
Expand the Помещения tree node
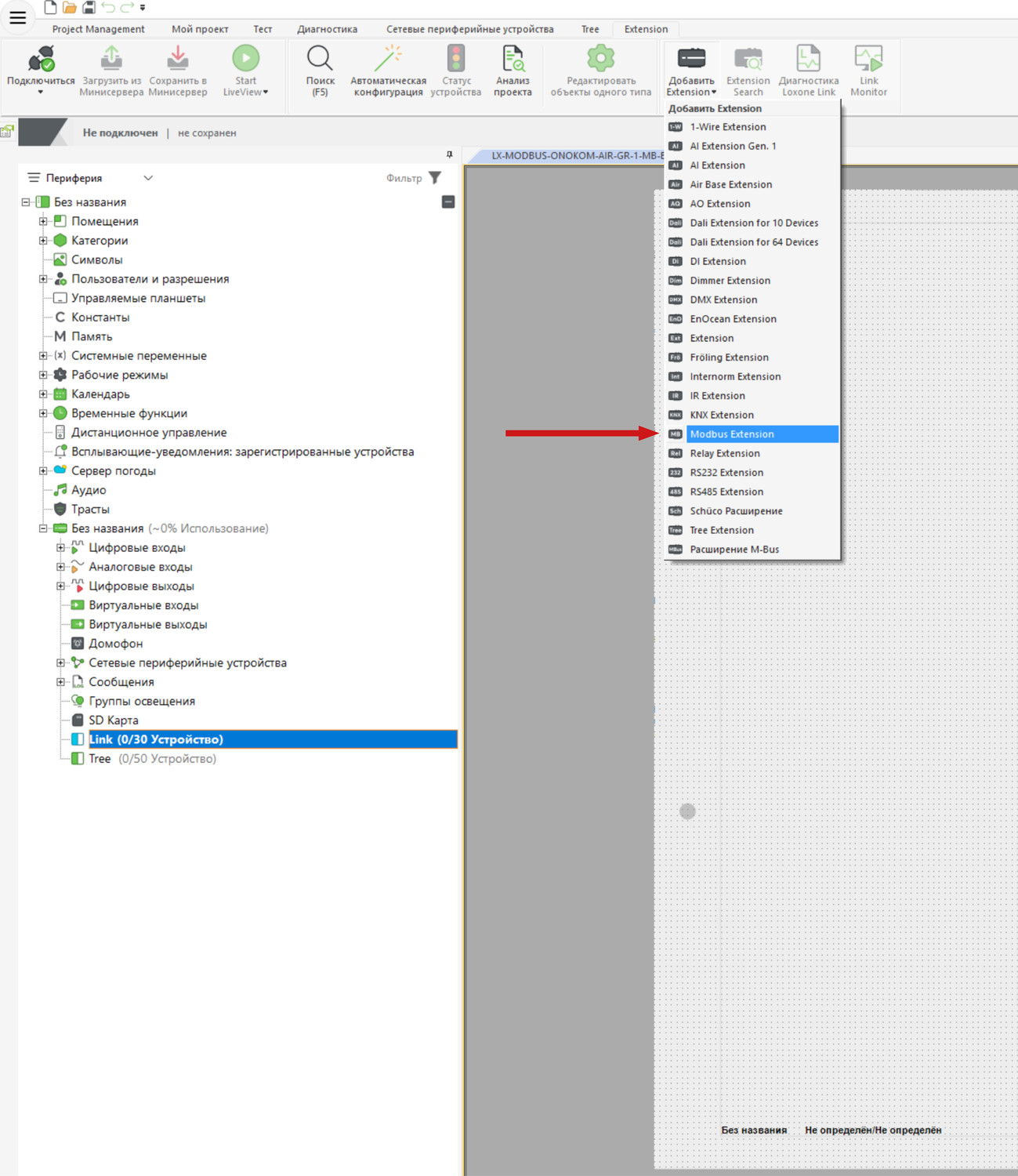click(x=43, y=222)
